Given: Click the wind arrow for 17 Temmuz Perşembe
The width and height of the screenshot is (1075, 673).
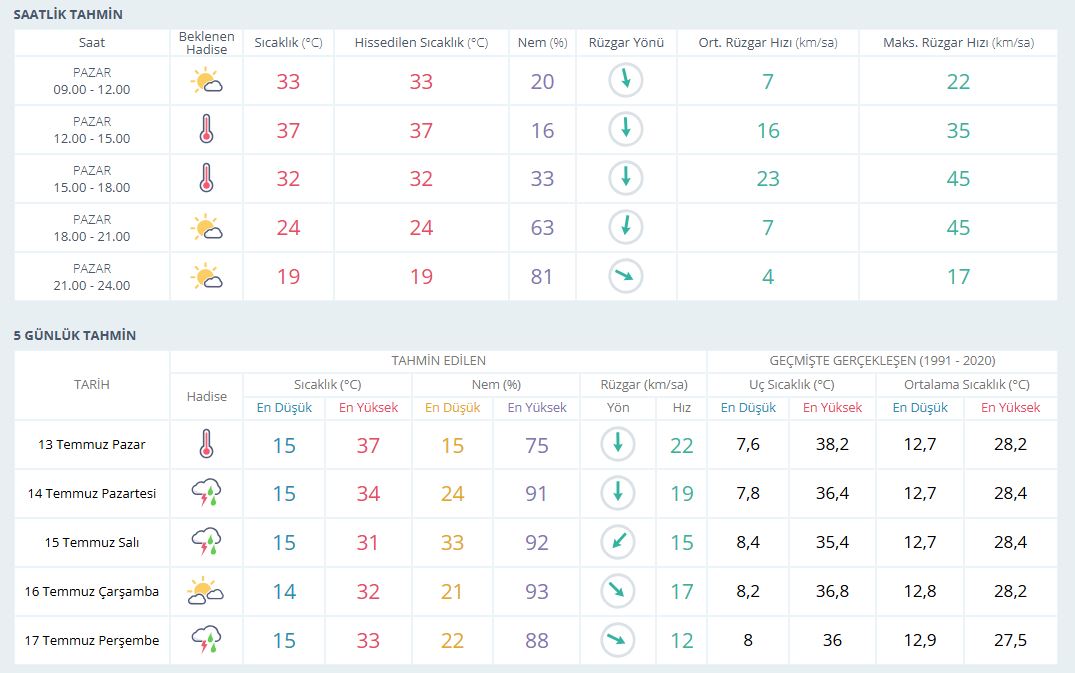Looking at the screenshot, I should (x=617, y=640).
